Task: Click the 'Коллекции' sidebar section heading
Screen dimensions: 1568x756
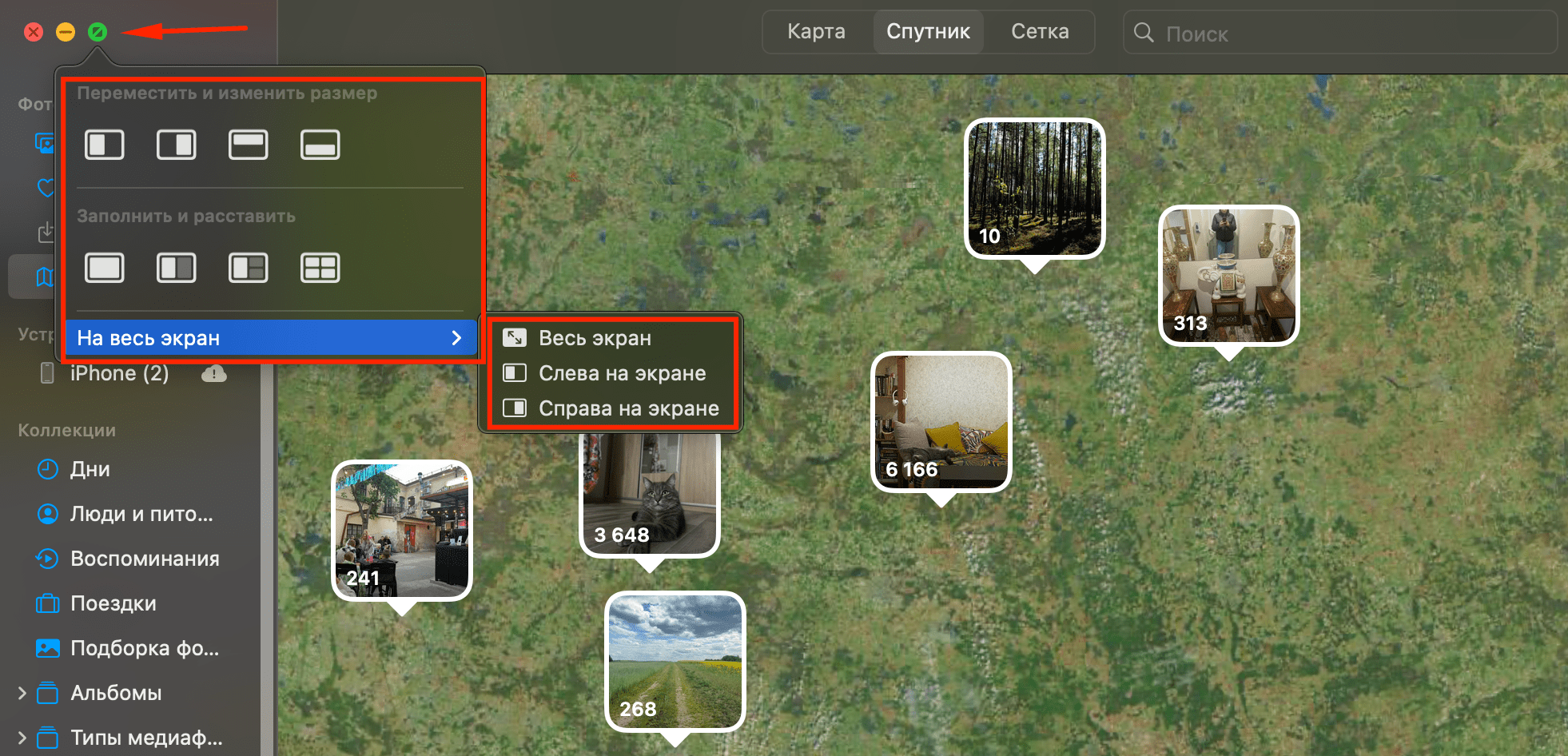Action: pos(67,430)
